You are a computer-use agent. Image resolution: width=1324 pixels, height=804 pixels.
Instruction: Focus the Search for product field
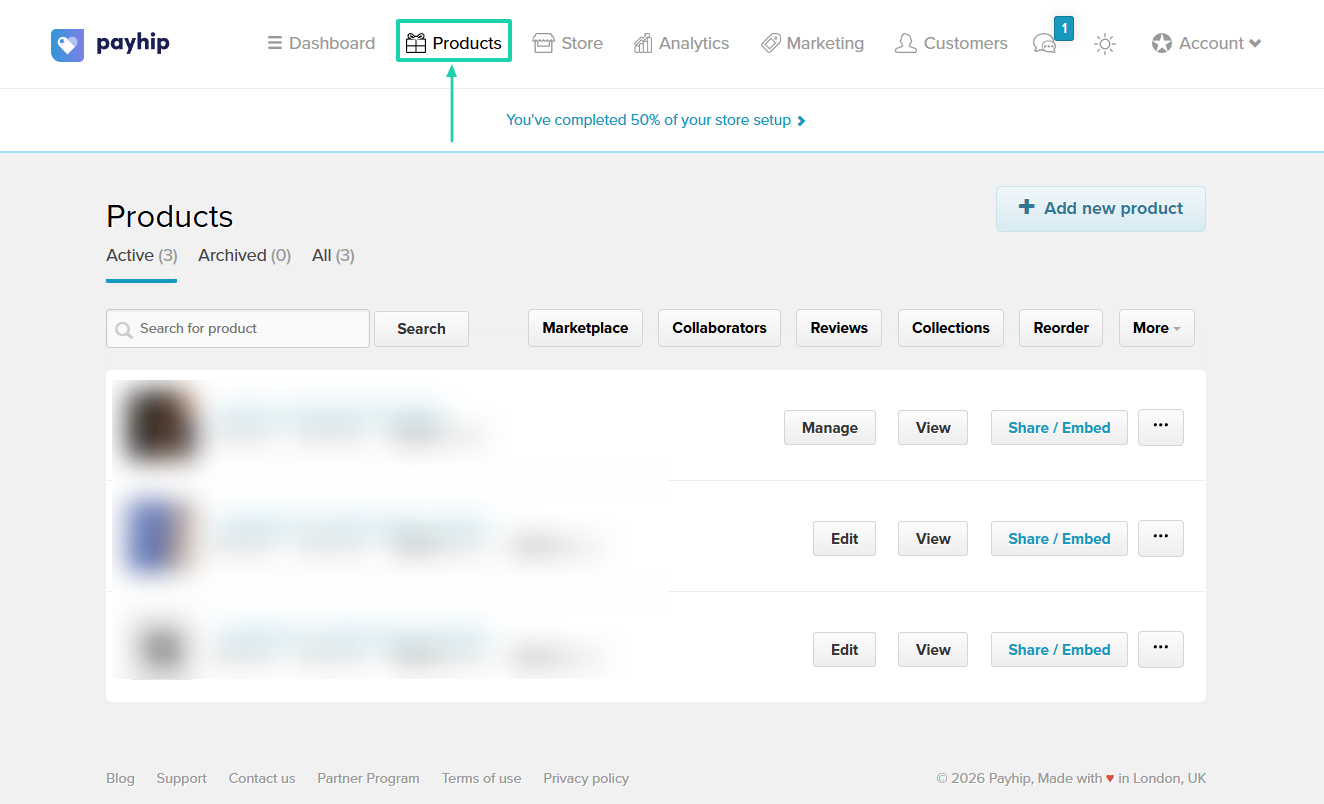pos(238,328)
